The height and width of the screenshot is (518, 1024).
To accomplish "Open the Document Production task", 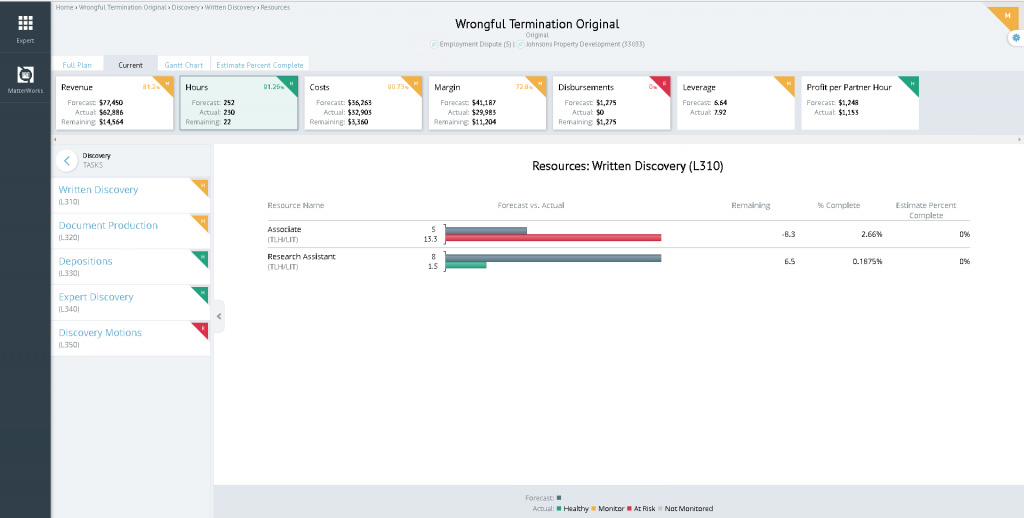I will click(108, 226).
